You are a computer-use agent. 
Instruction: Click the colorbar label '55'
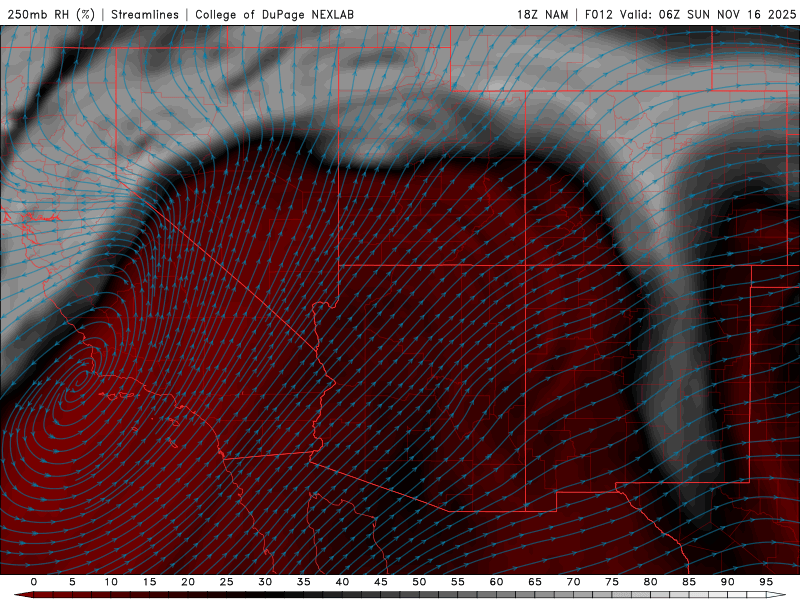click(458, 582)
